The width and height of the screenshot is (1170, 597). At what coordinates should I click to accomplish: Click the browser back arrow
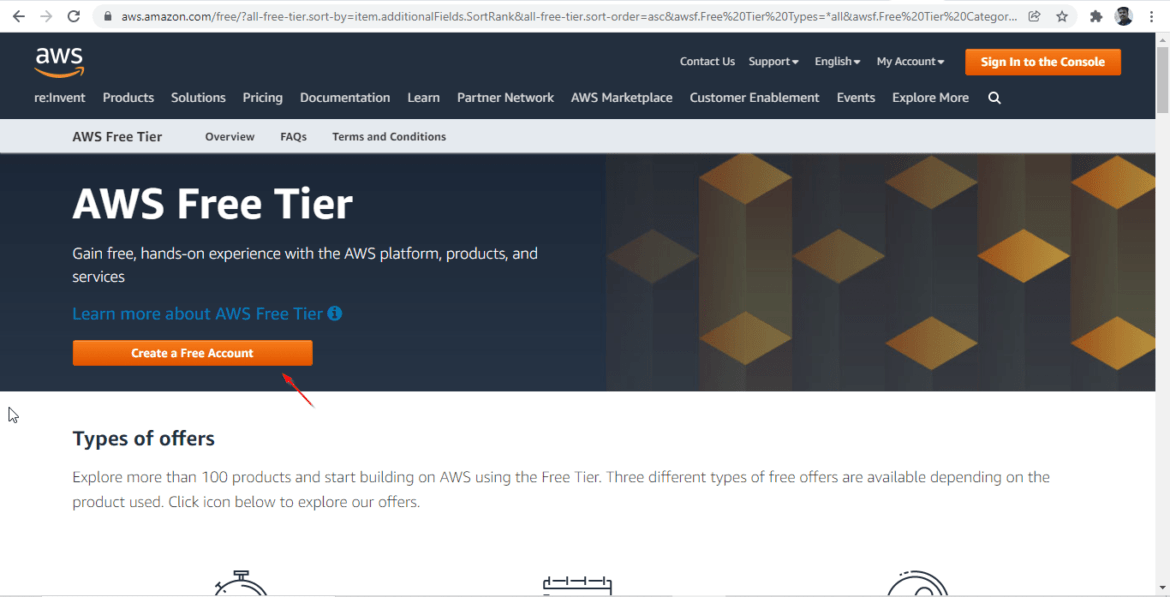tap(17, 15)
